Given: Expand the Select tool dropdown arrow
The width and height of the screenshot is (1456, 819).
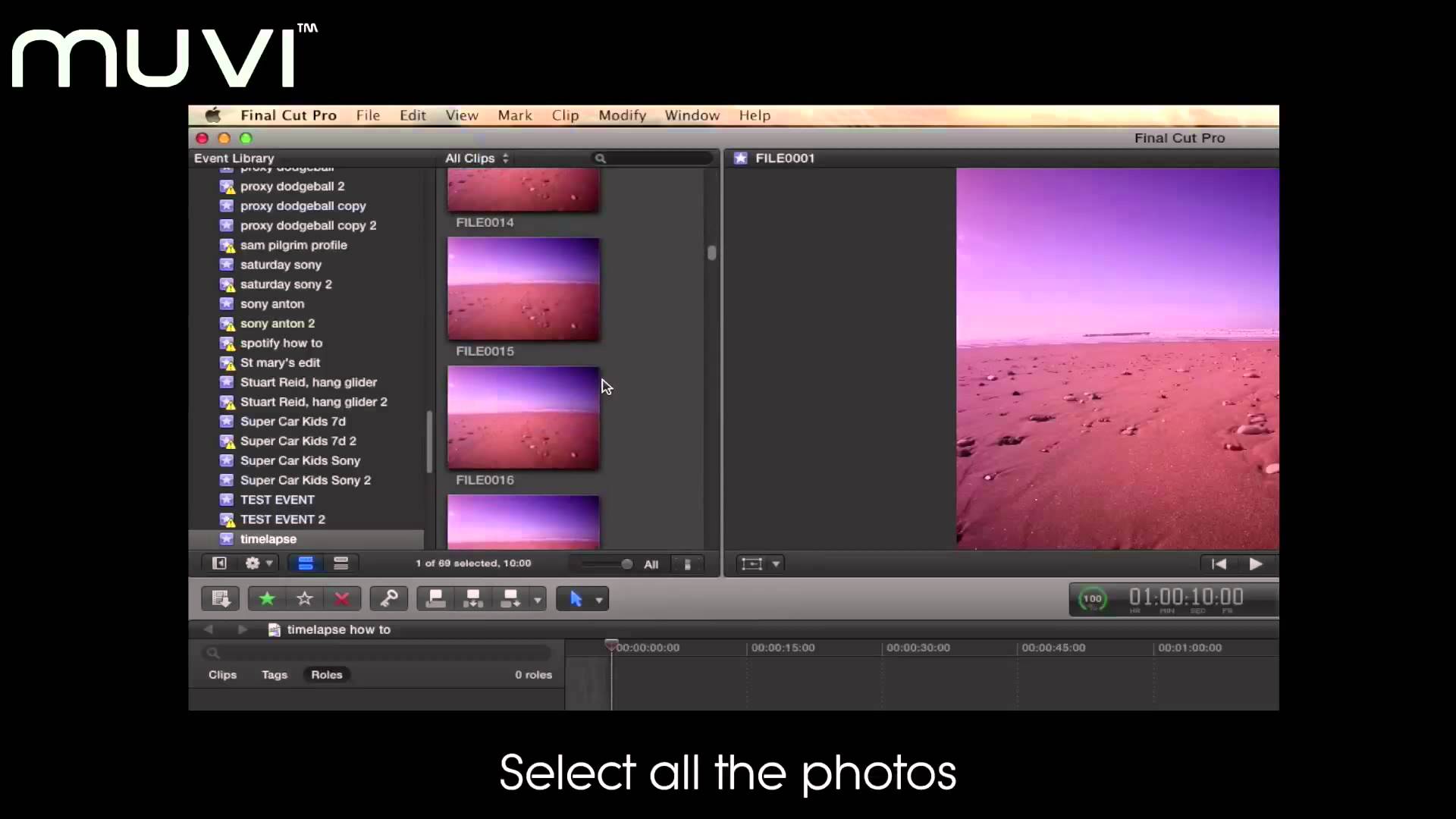Looking at the screenshot, I should (599, 600).
